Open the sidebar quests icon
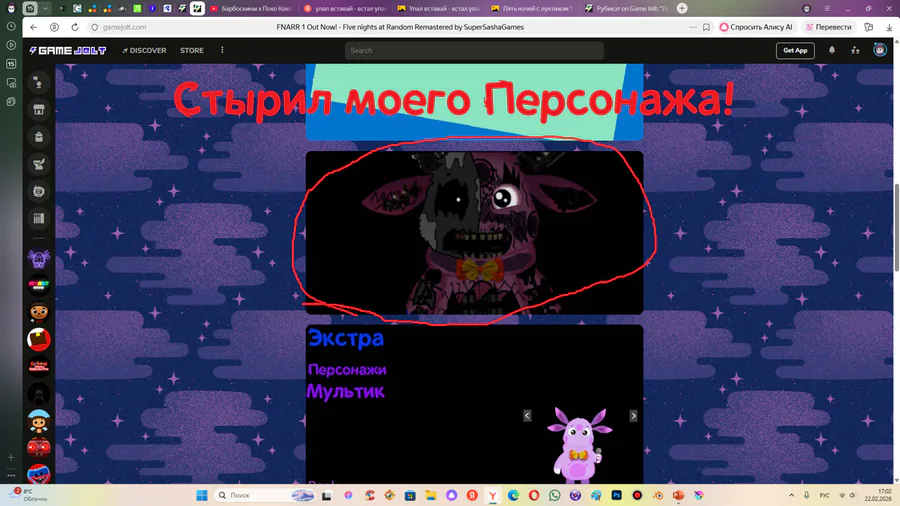This screenshot has height=506, width=900. (x=38, y=164)
